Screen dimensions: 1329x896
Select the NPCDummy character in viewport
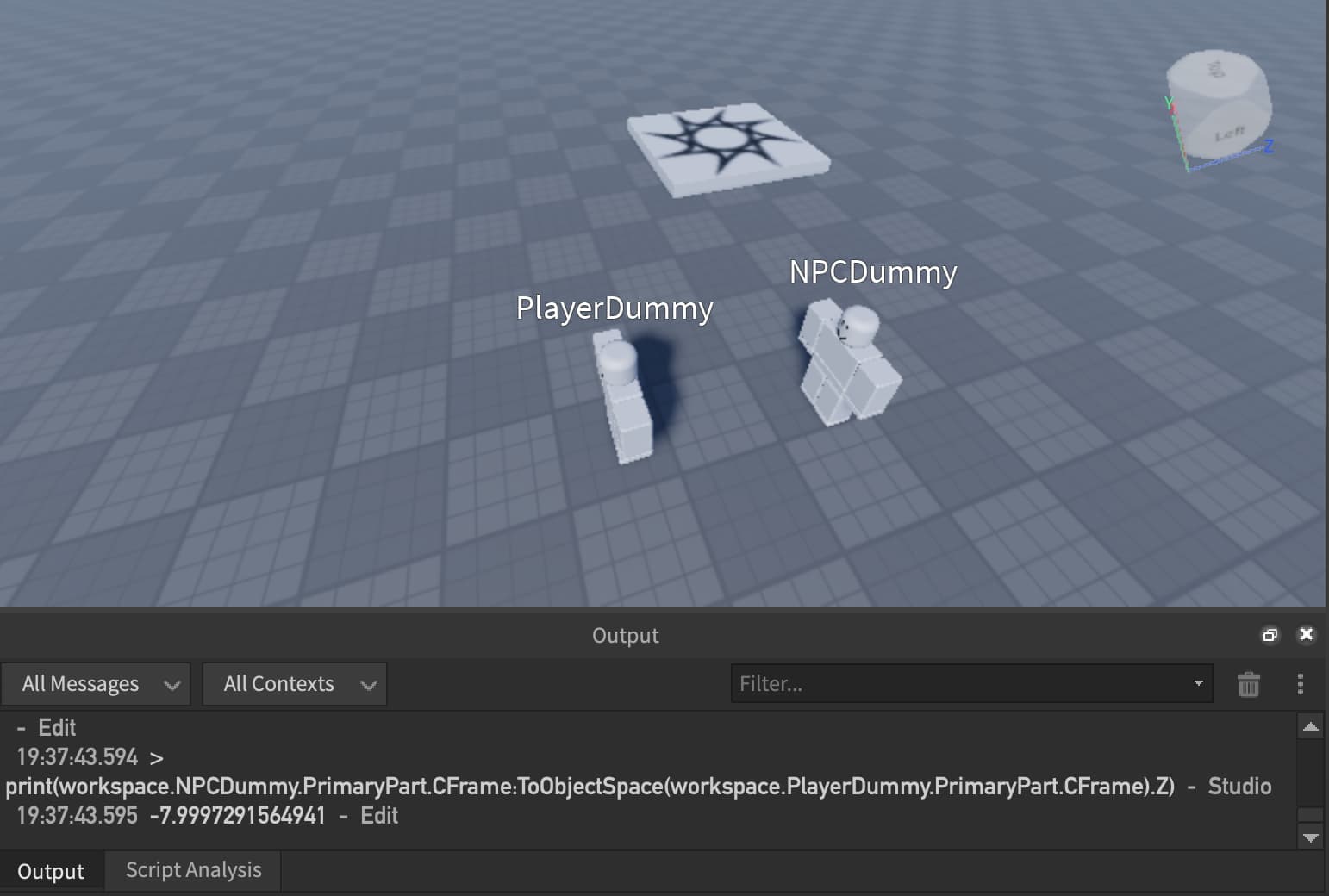pos(848,364)
